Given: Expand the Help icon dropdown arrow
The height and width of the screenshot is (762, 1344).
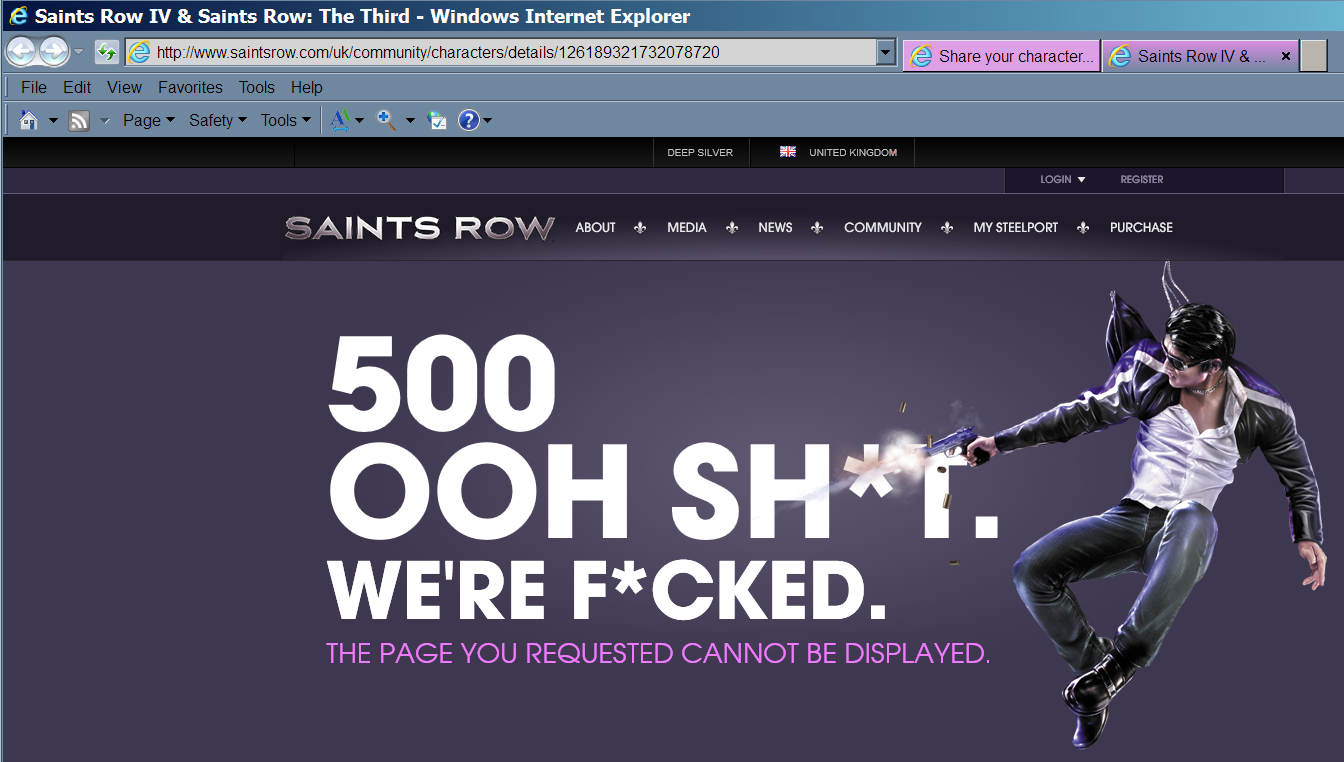Looking at the screenshot, I should click(487, 121).
